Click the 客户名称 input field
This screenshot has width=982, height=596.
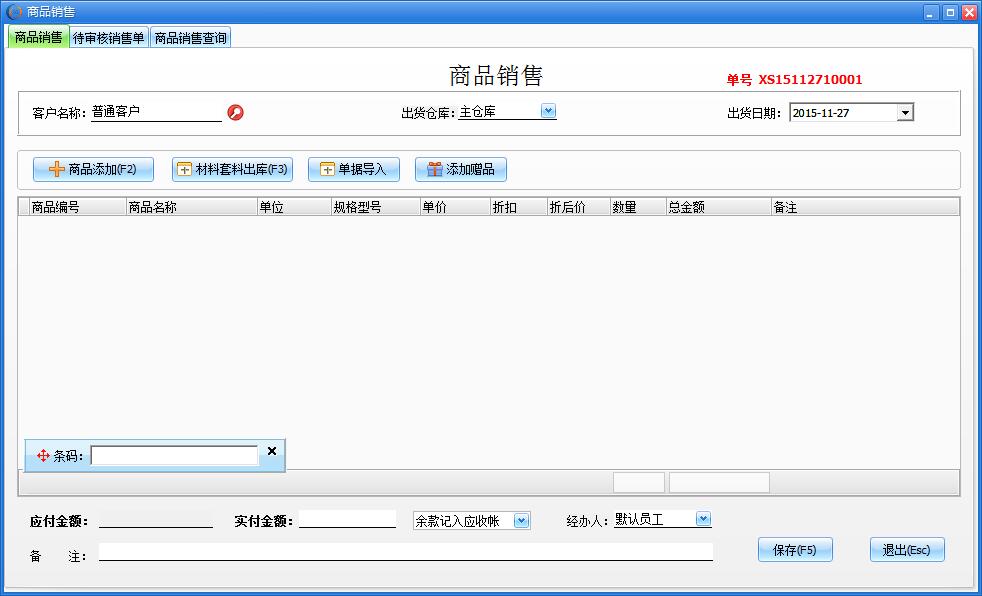157,112
